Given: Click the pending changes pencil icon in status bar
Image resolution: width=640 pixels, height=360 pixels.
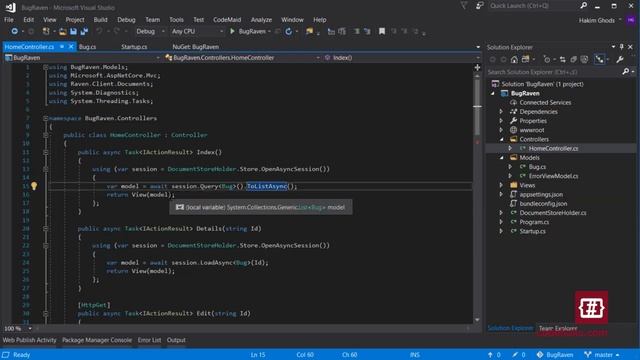Looking at the screenshot, I should pos(515,355).
